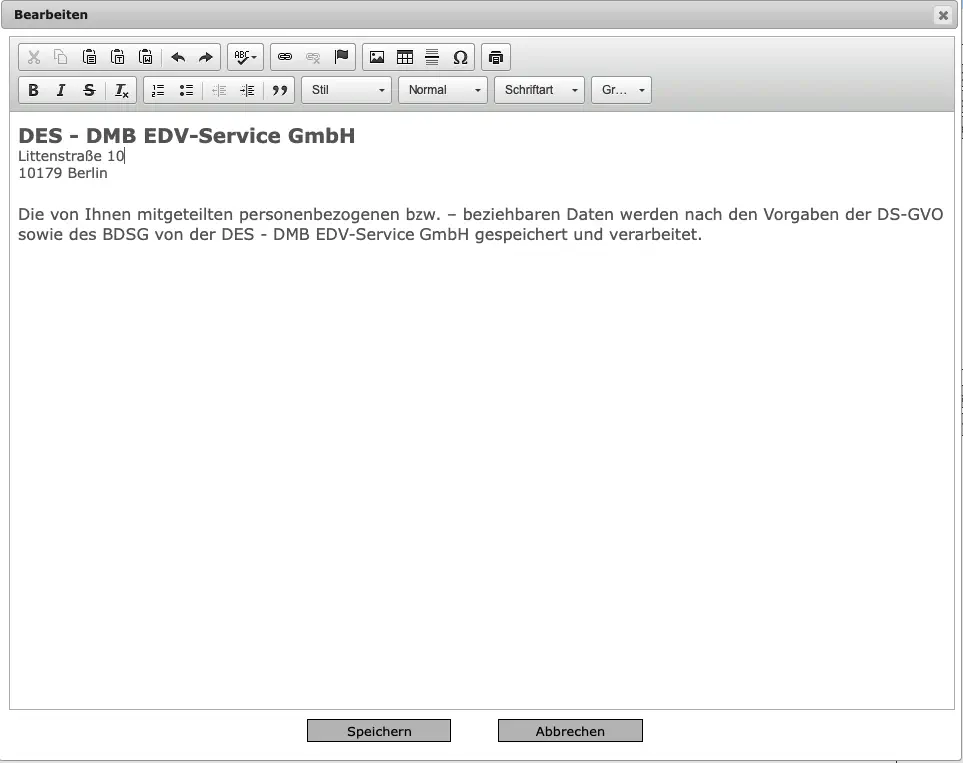
Task: Click the print preview icon
Action: click(496, 57)
